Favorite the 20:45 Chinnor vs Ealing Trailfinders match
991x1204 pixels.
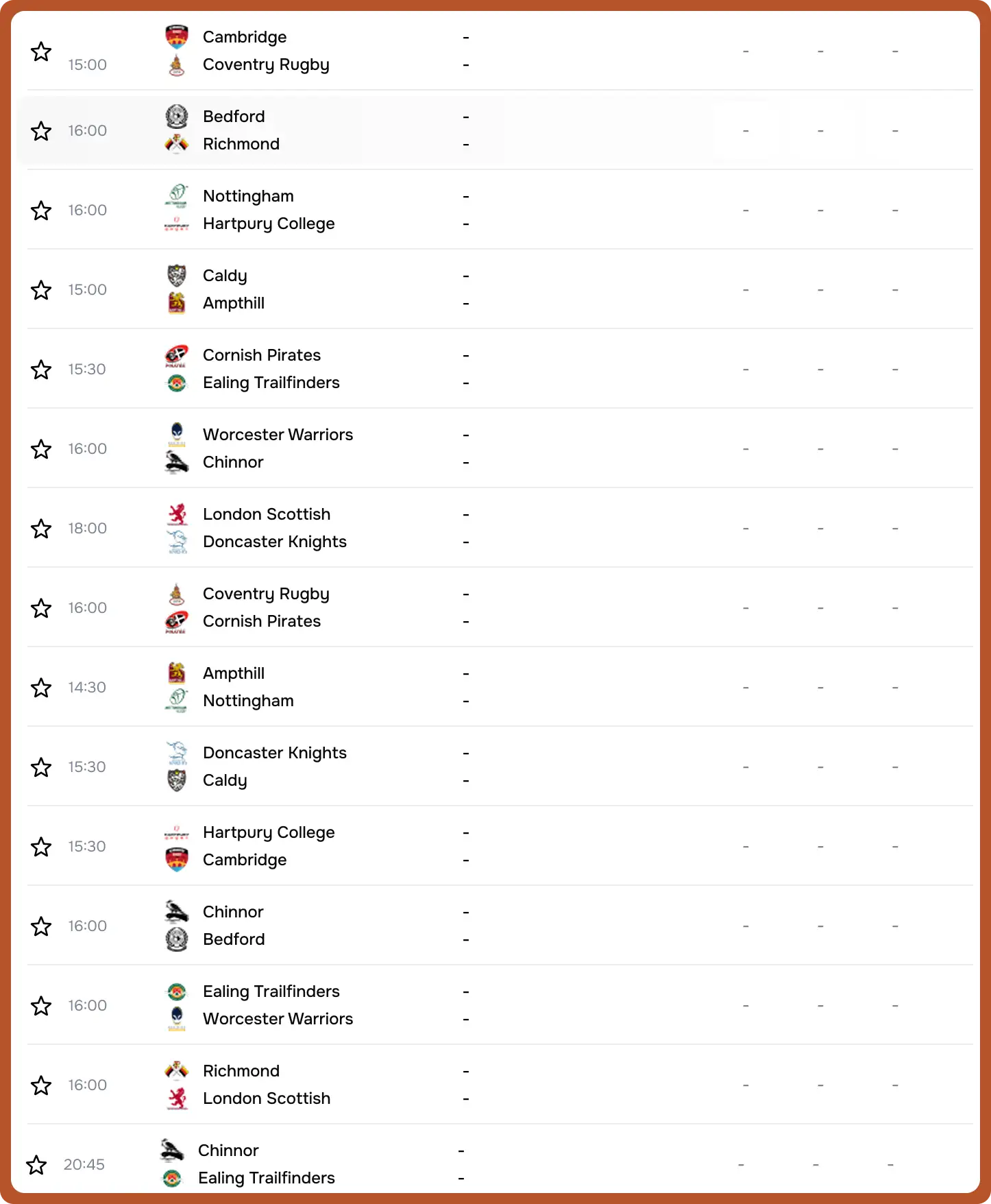click(36, 1165)
